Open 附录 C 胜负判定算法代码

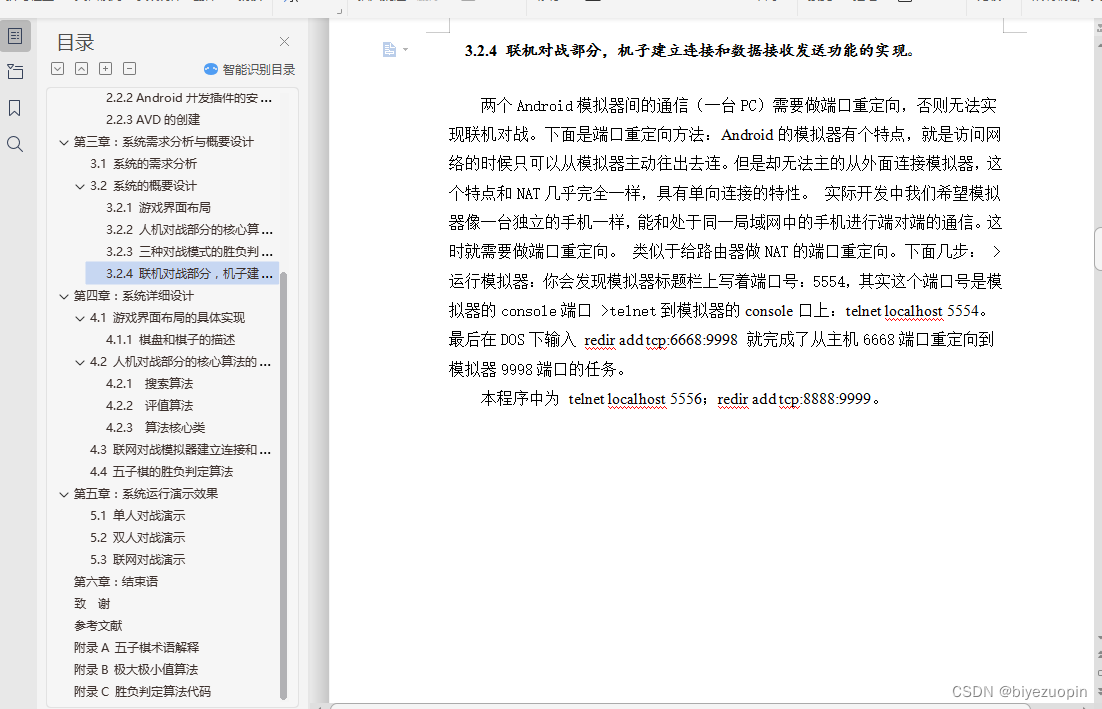(x=142, y=691)
